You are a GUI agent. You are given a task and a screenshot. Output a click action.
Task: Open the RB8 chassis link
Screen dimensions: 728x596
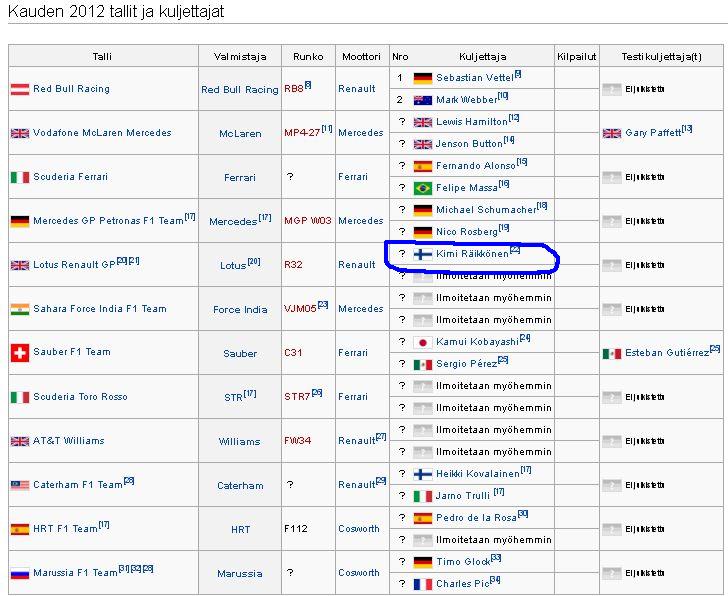pyautogui.click(x=294, y=89)
